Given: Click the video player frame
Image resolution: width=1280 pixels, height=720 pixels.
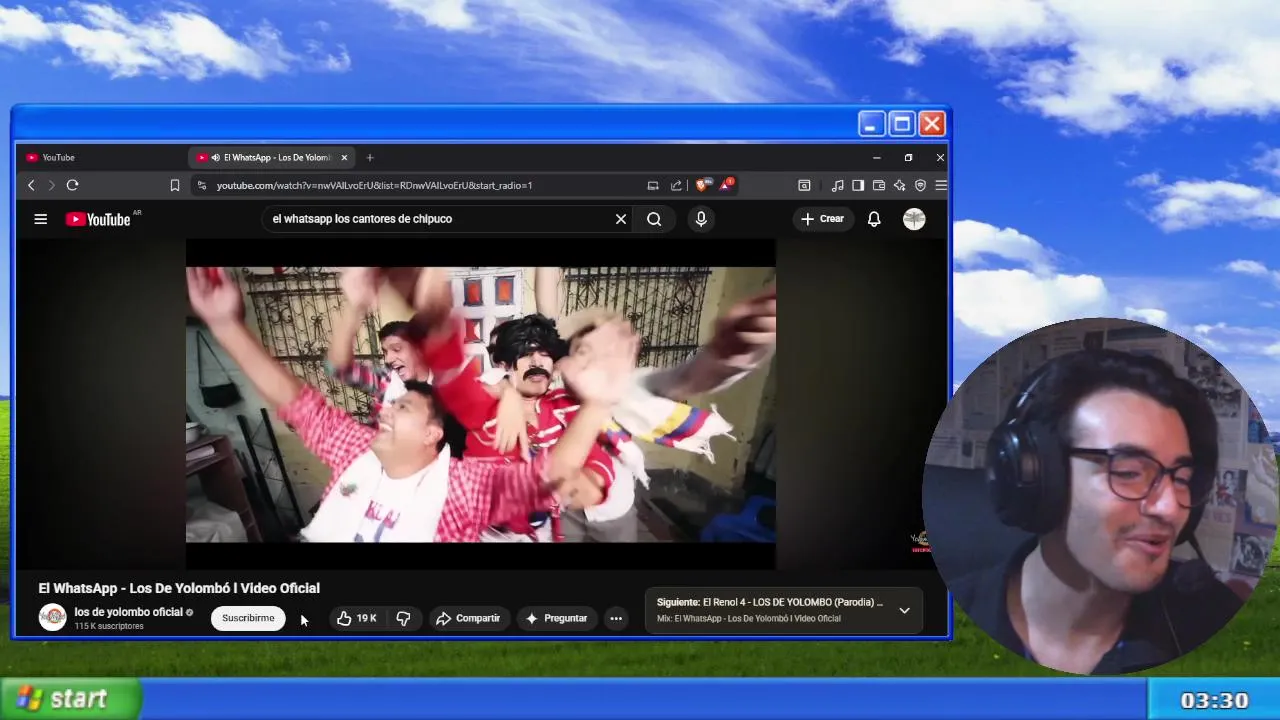Looking at the screenshot, I should tap(481, 404).
